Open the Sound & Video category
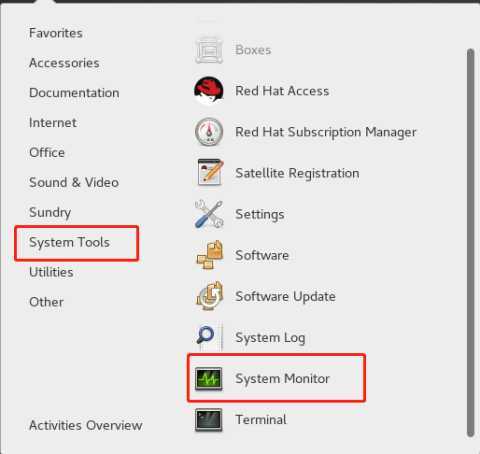The width and height of the screenshot is (480, 454). (x=74, y=182)
